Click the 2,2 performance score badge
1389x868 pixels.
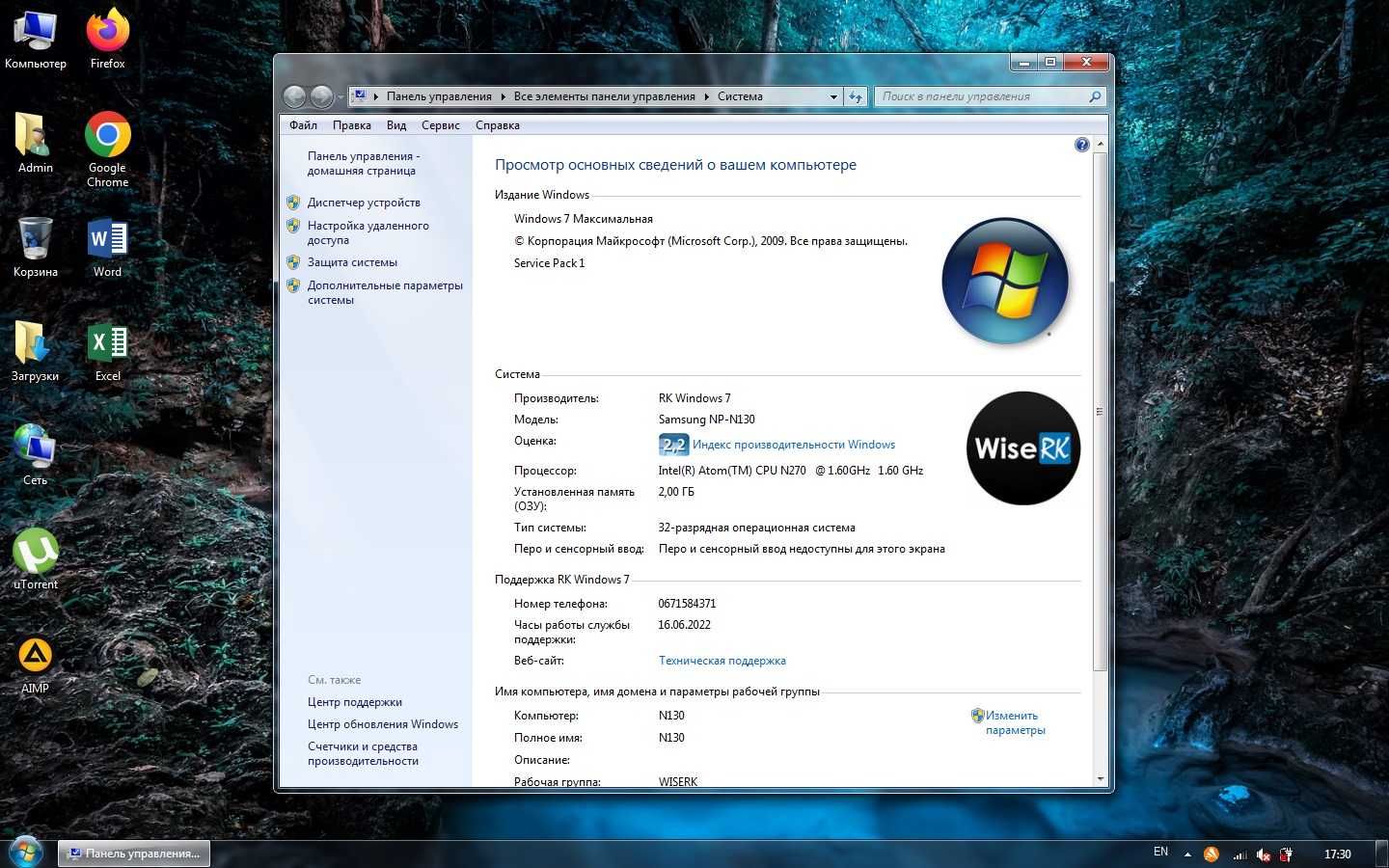(x=673, y=445)
